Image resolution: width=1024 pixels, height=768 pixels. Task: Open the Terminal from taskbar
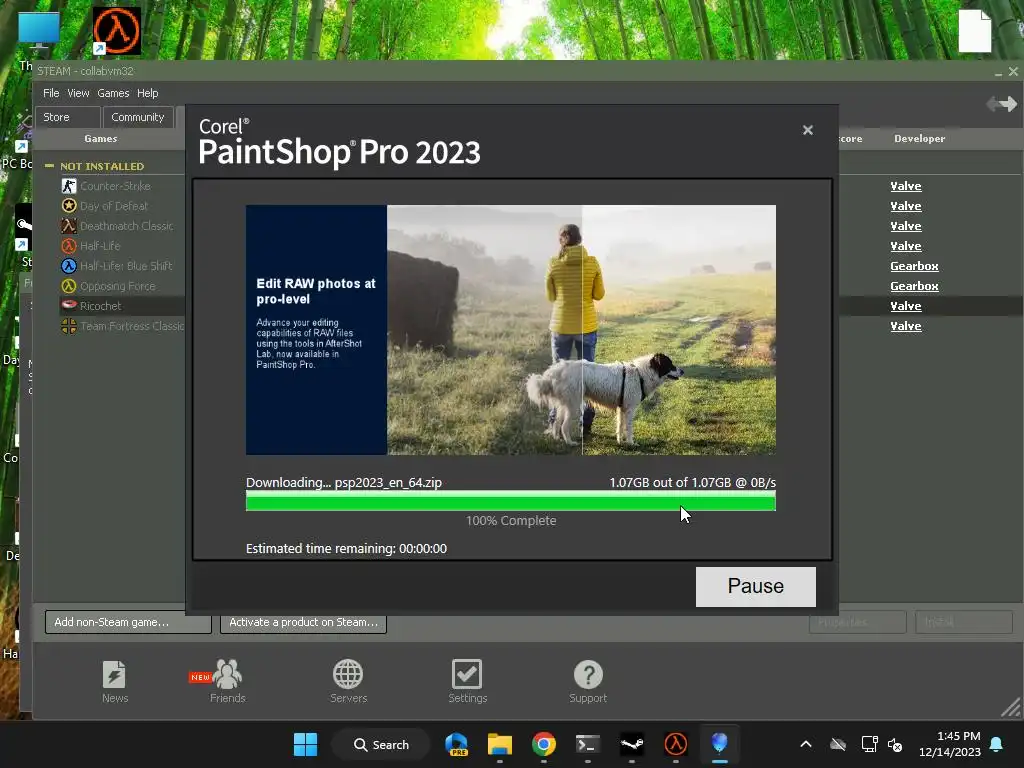pyautogui.click(x=587, y=744)
